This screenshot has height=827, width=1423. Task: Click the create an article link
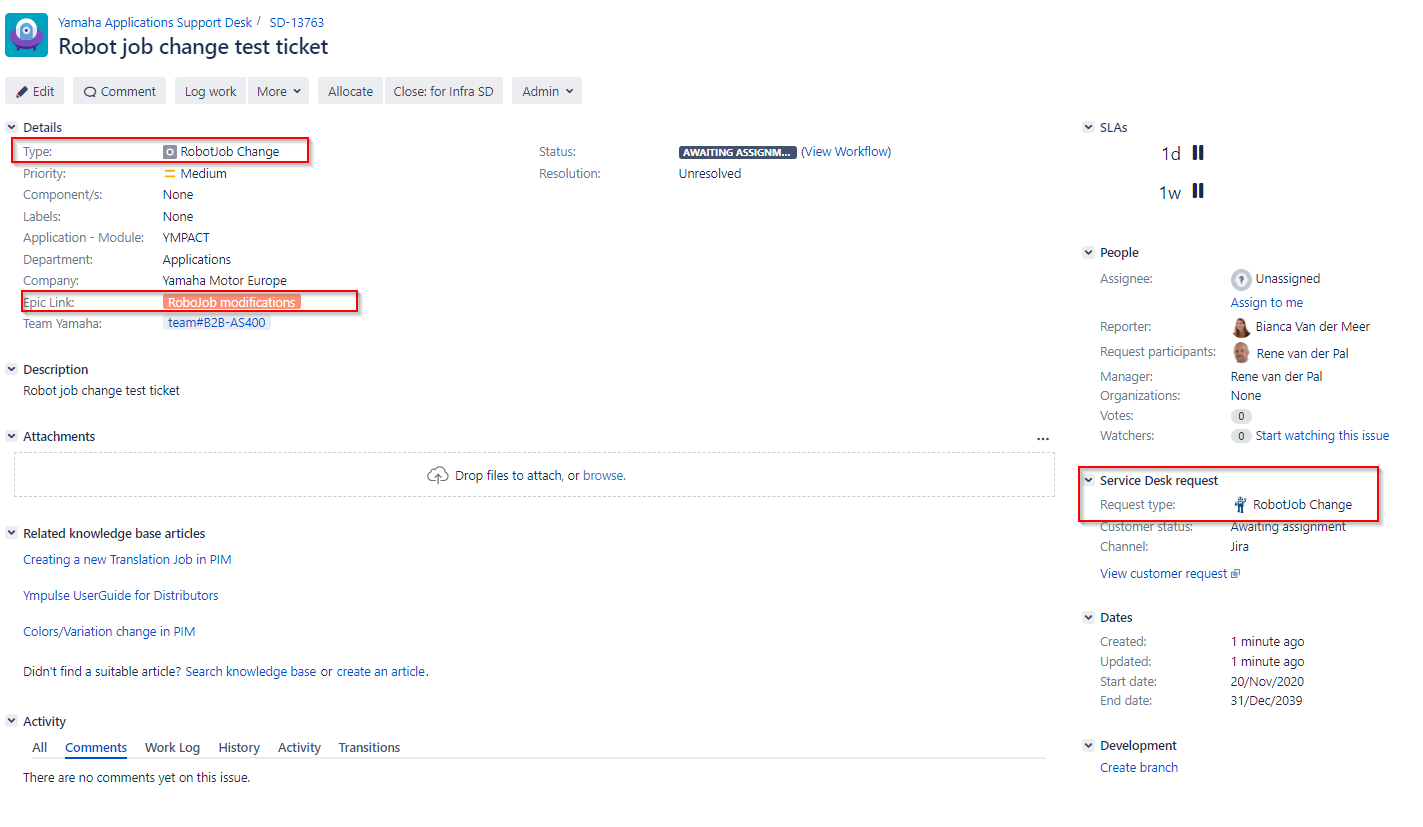[381, 672]
